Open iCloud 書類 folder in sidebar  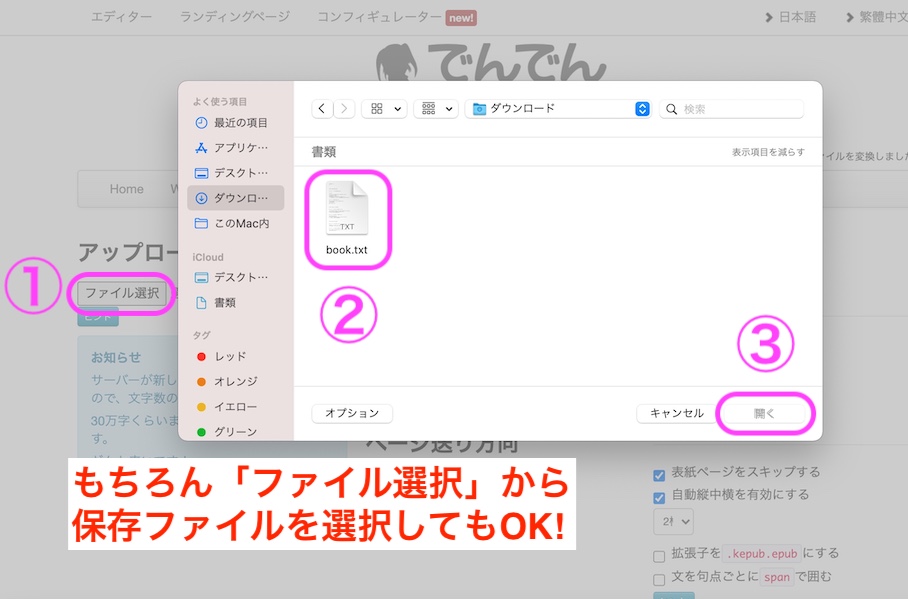click(224, 302)
